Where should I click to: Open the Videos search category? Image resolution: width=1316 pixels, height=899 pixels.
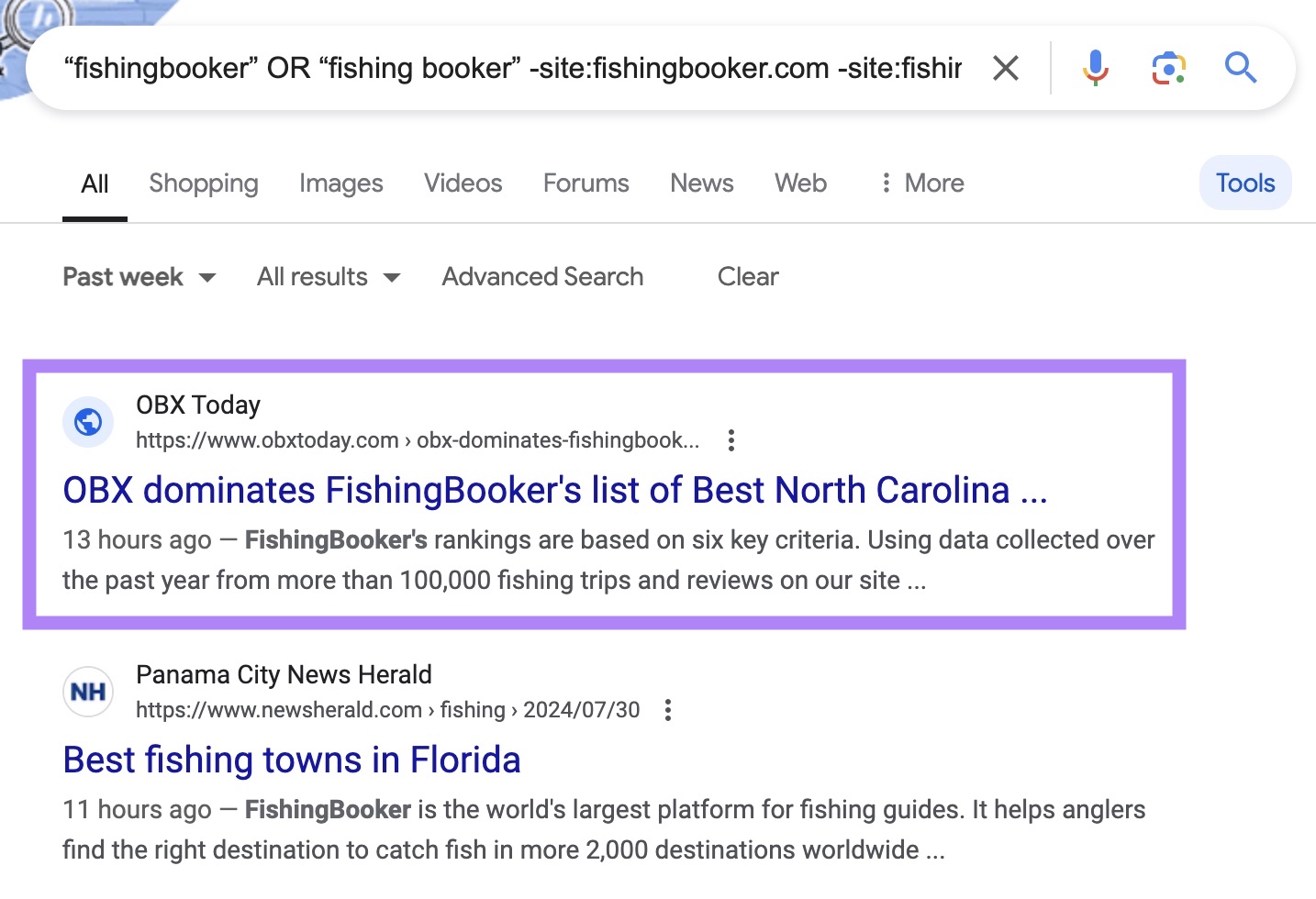coord(463,183)
